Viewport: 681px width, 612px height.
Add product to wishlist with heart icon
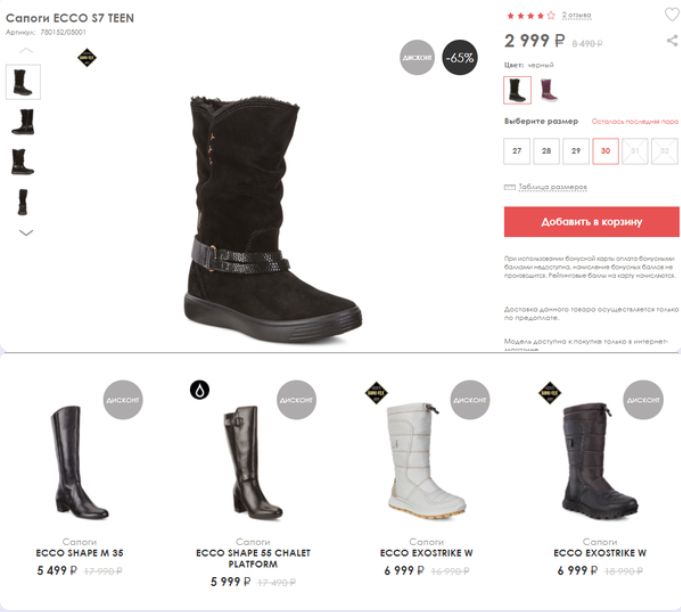tap(672, 15)
